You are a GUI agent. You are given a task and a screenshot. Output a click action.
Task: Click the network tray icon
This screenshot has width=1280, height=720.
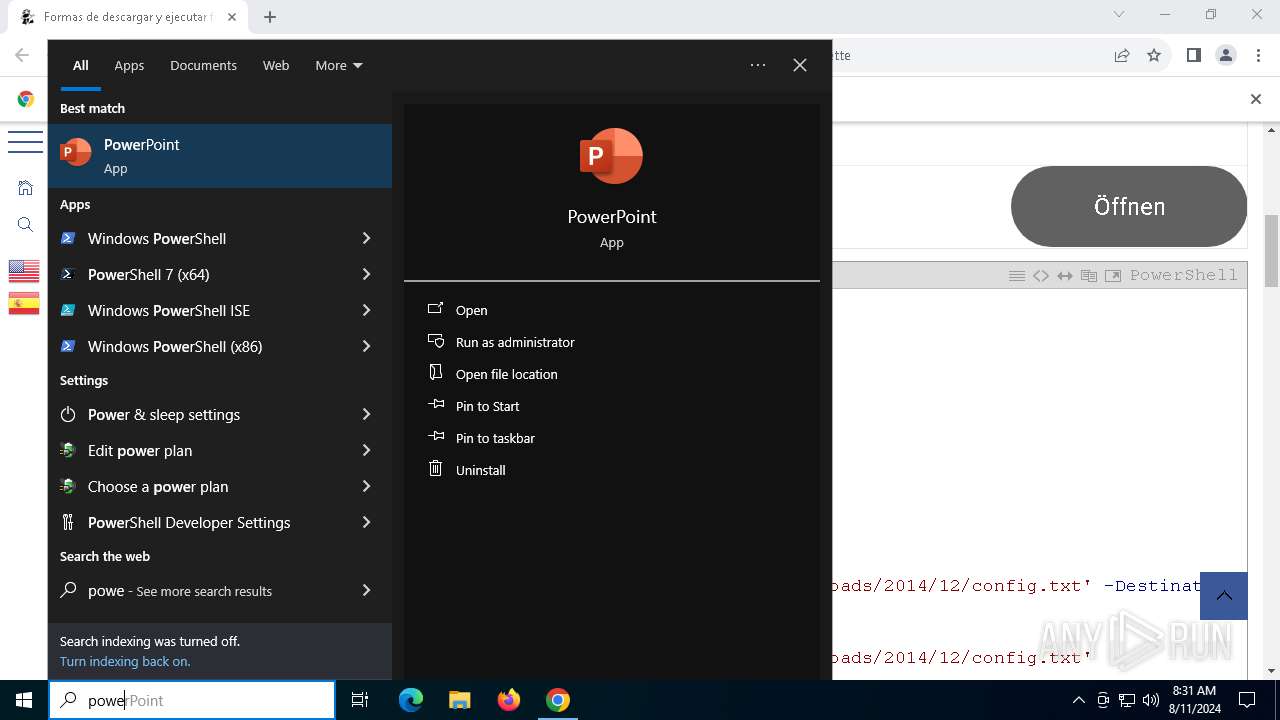pos(1127,700)
